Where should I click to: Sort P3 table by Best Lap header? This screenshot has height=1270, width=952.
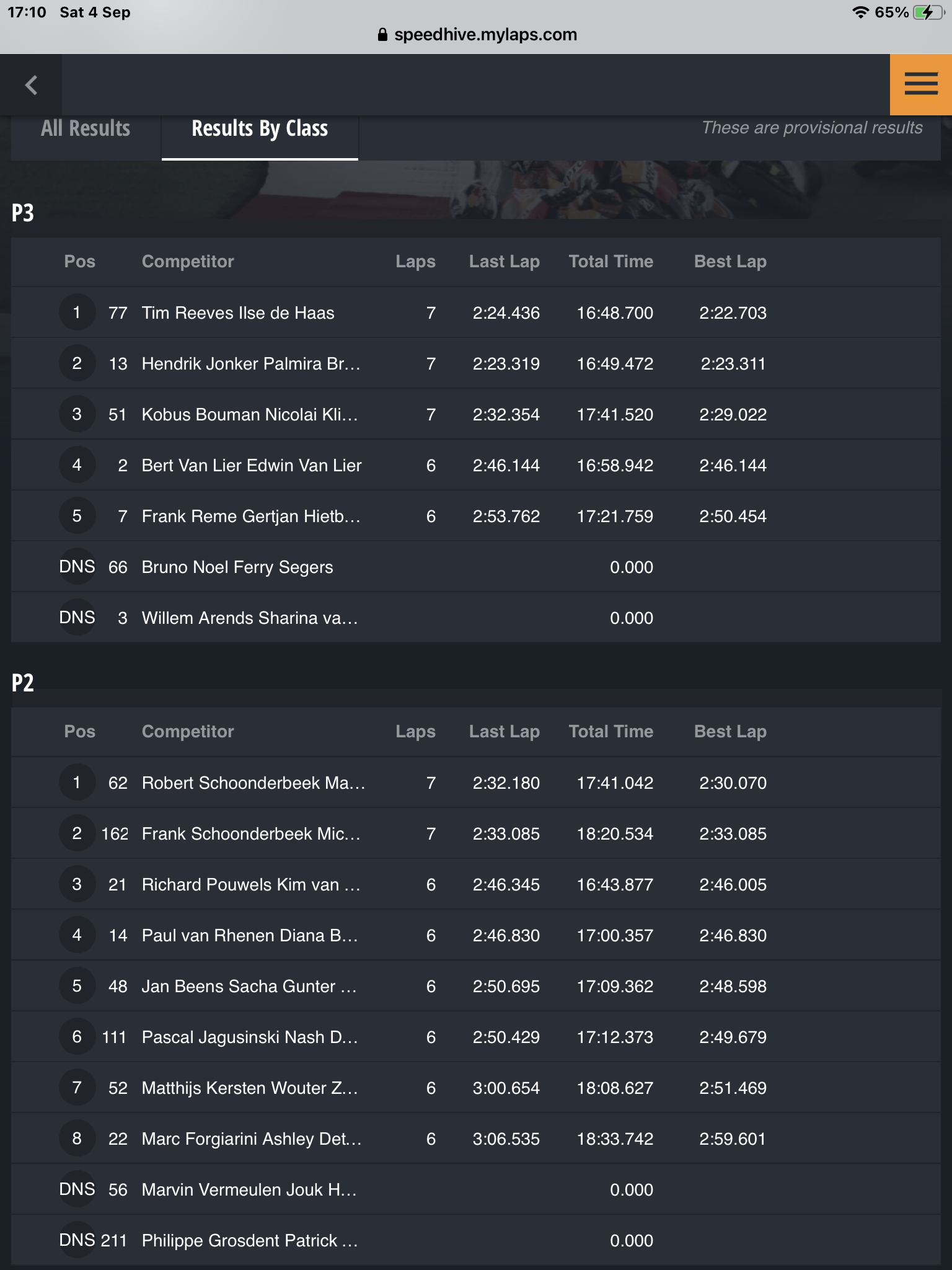click(x=730, y=261)
